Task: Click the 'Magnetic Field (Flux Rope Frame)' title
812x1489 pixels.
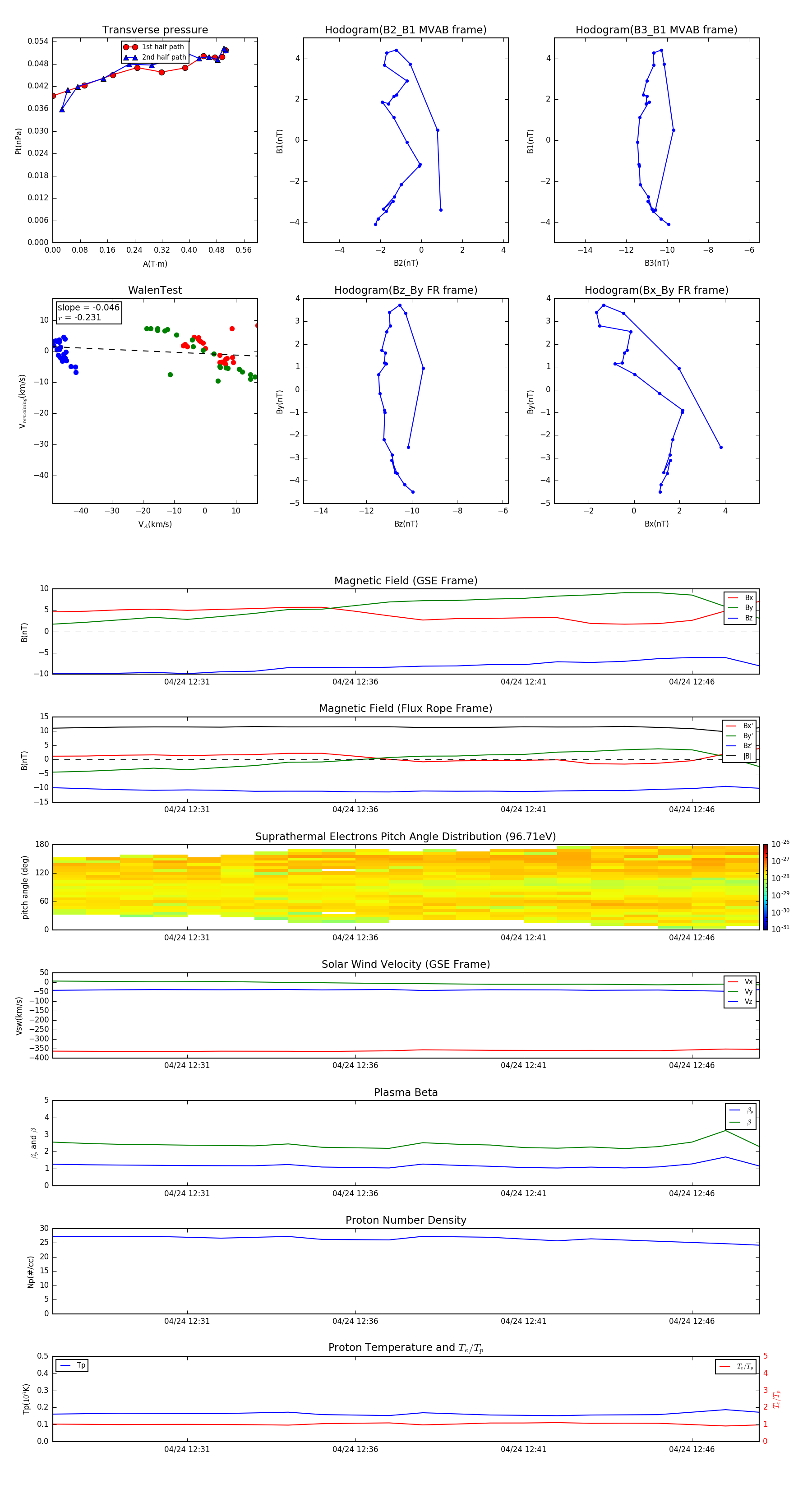Action: 406,709
